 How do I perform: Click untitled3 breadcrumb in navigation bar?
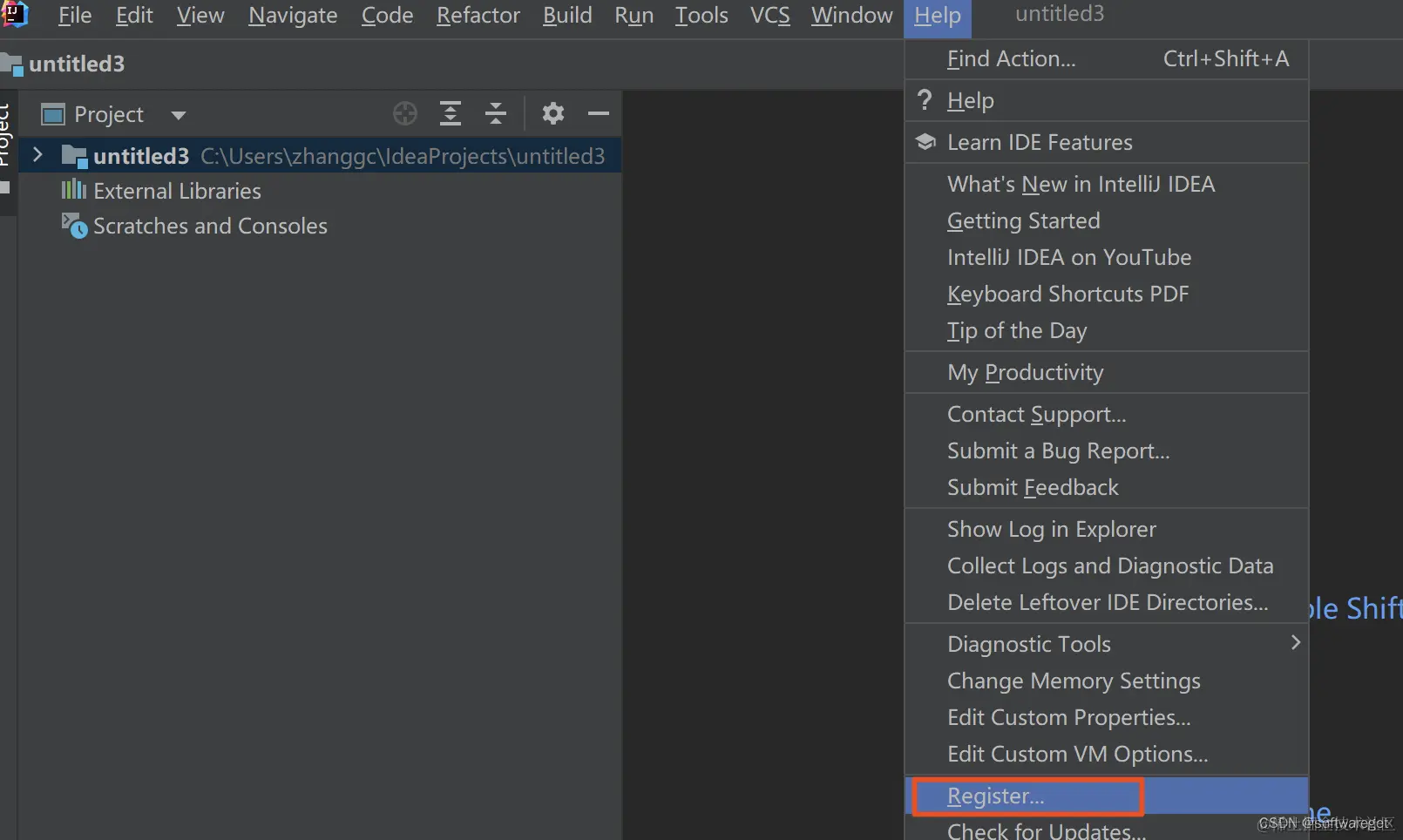(x=77, y=64)
